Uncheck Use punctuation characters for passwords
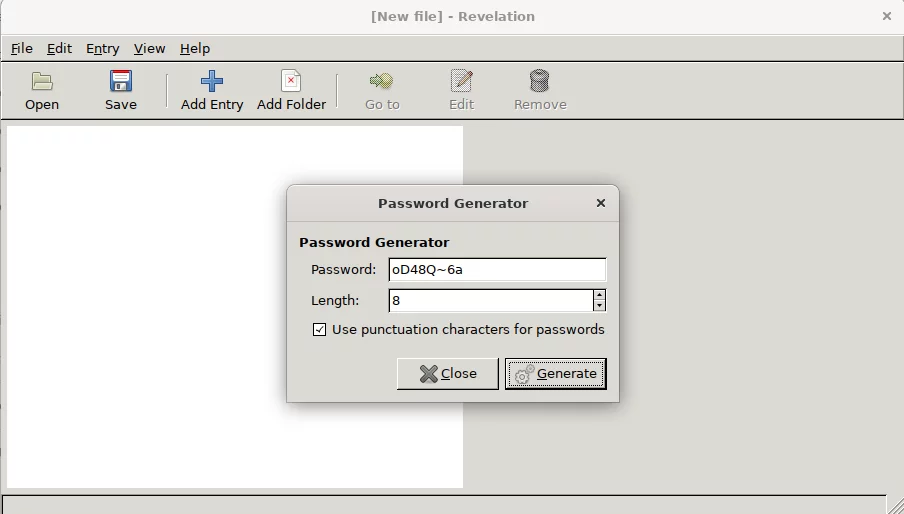 click(x=319, y=330)
